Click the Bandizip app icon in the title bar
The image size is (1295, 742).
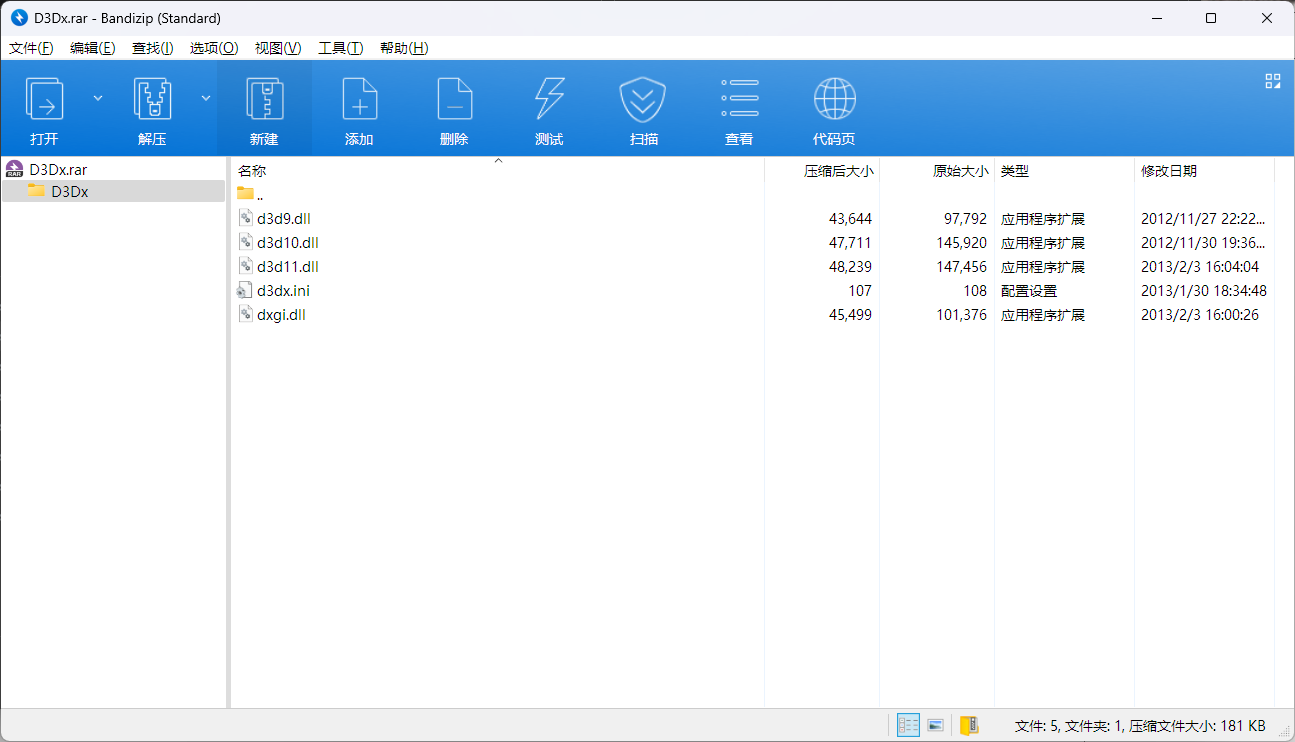(18, 18)
